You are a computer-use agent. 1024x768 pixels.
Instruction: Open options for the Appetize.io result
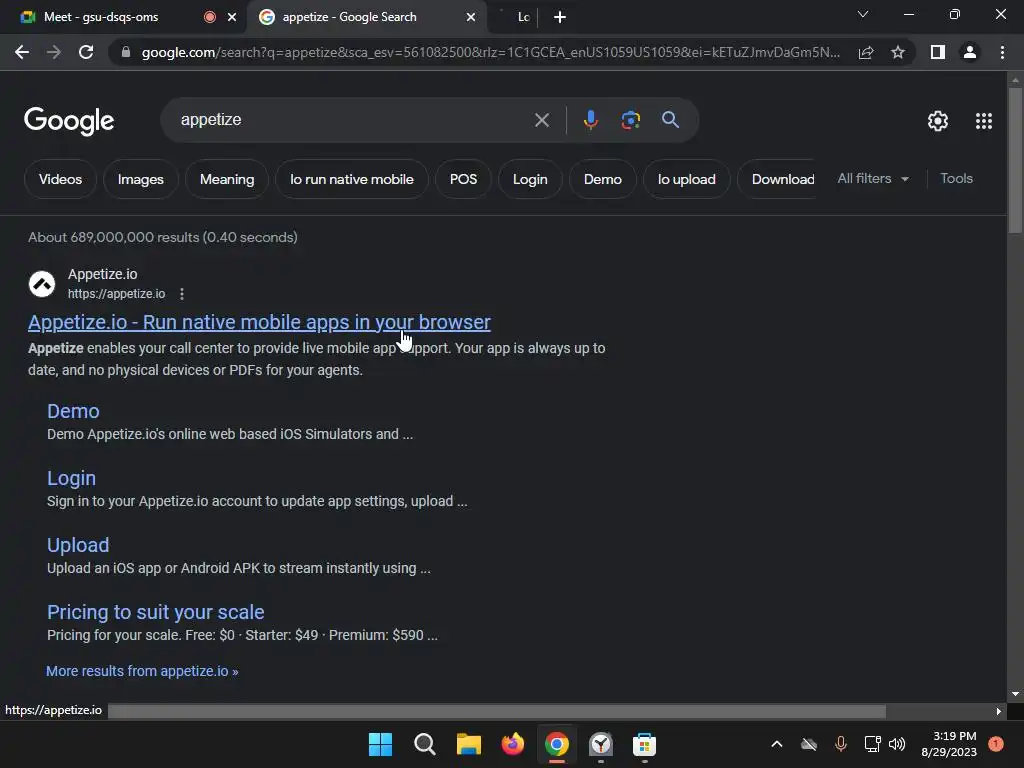click(x=182, y=294)
